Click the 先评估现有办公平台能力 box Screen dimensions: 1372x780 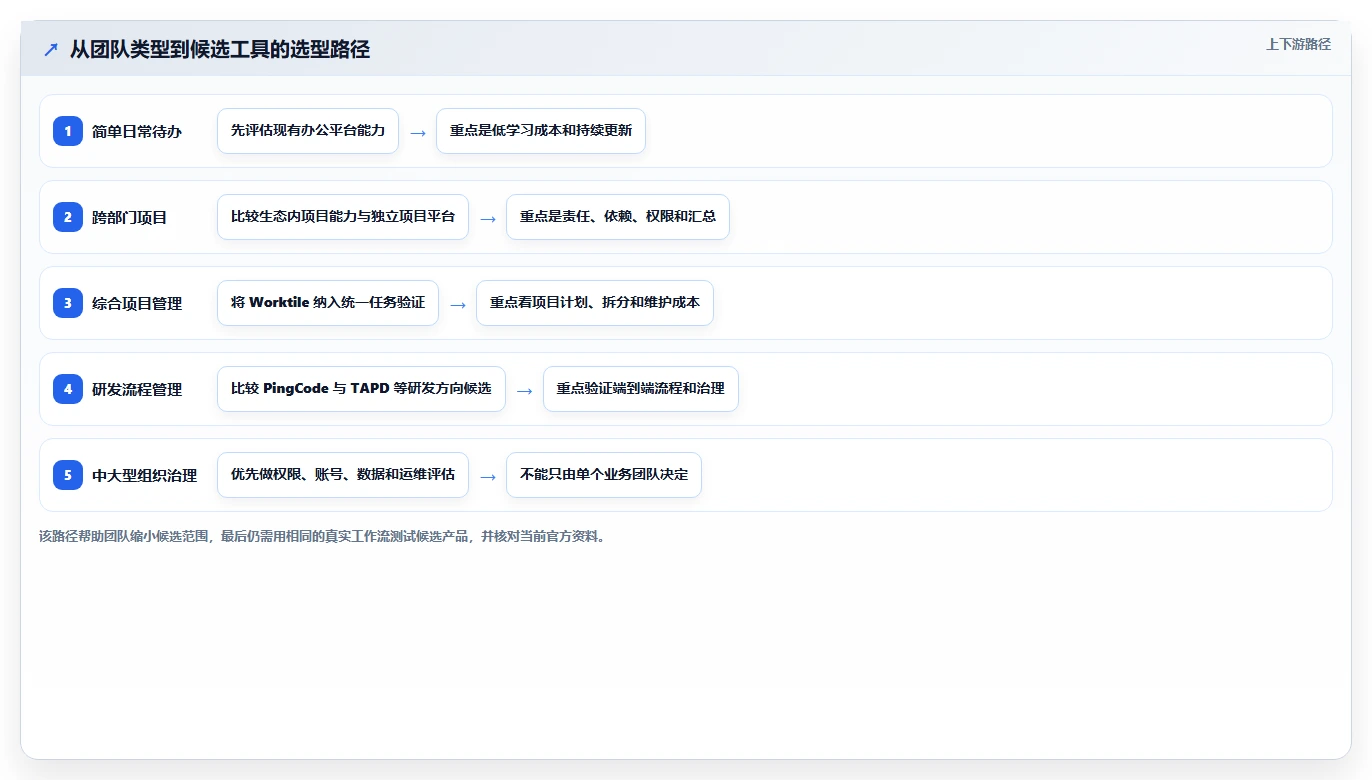coord(308,131)
